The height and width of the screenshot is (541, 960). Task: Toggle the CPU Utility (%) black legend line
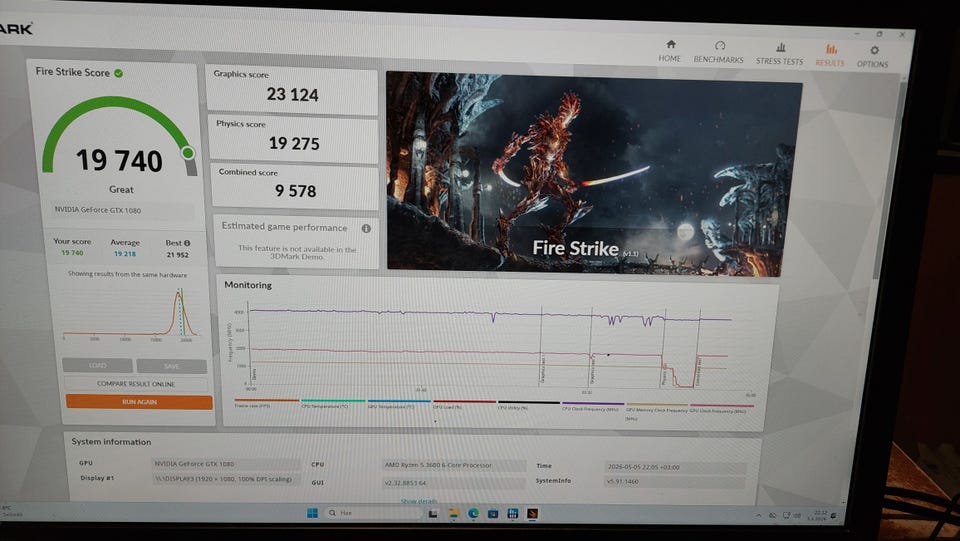[x=528, y=405]
